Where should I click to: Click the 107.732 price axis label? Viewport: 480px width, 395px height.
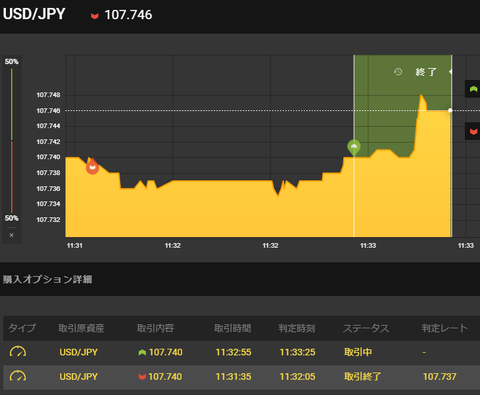[48, 220]
